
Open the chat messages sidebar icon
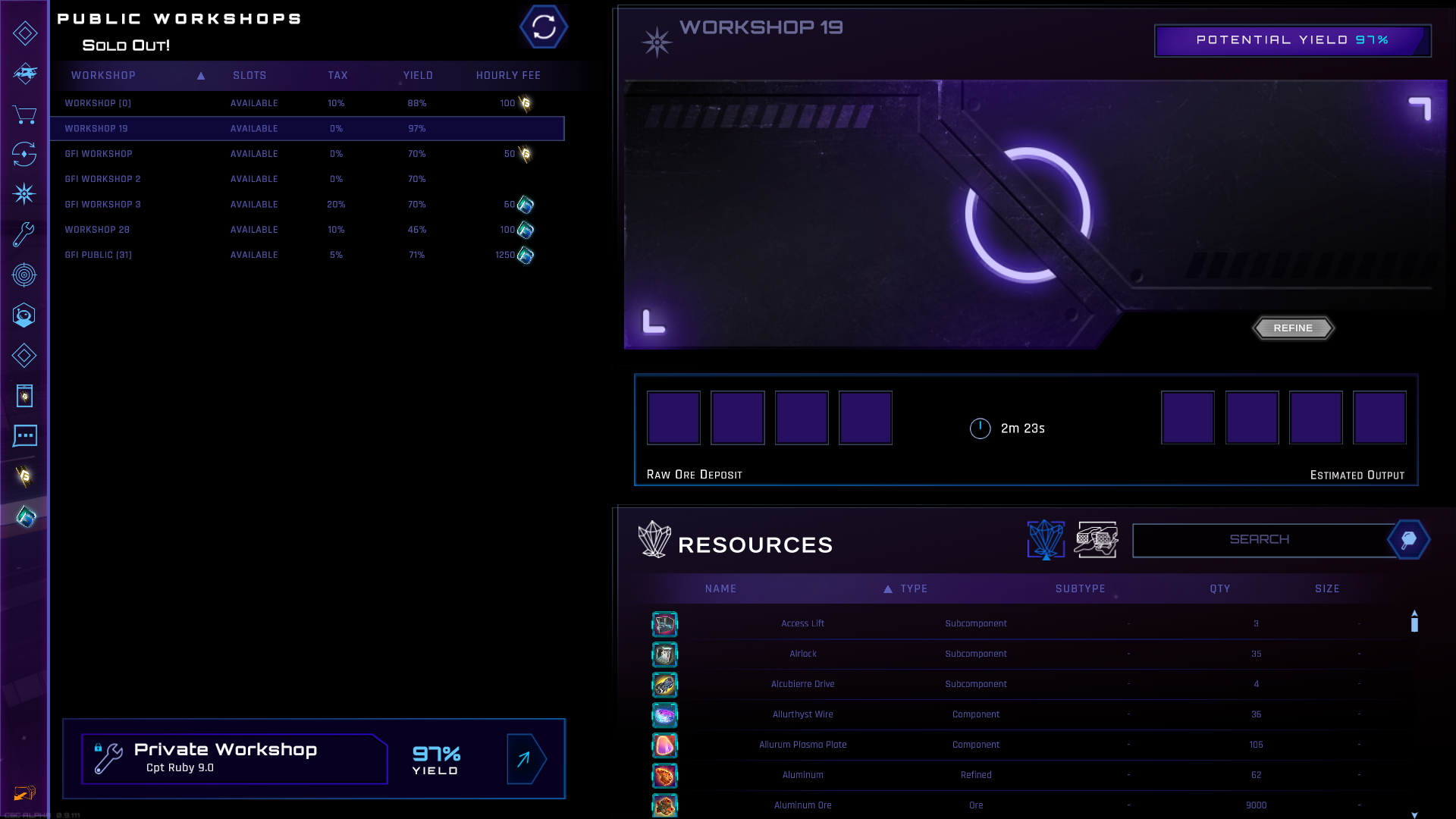pyautogui.click(x=24, y=435)
